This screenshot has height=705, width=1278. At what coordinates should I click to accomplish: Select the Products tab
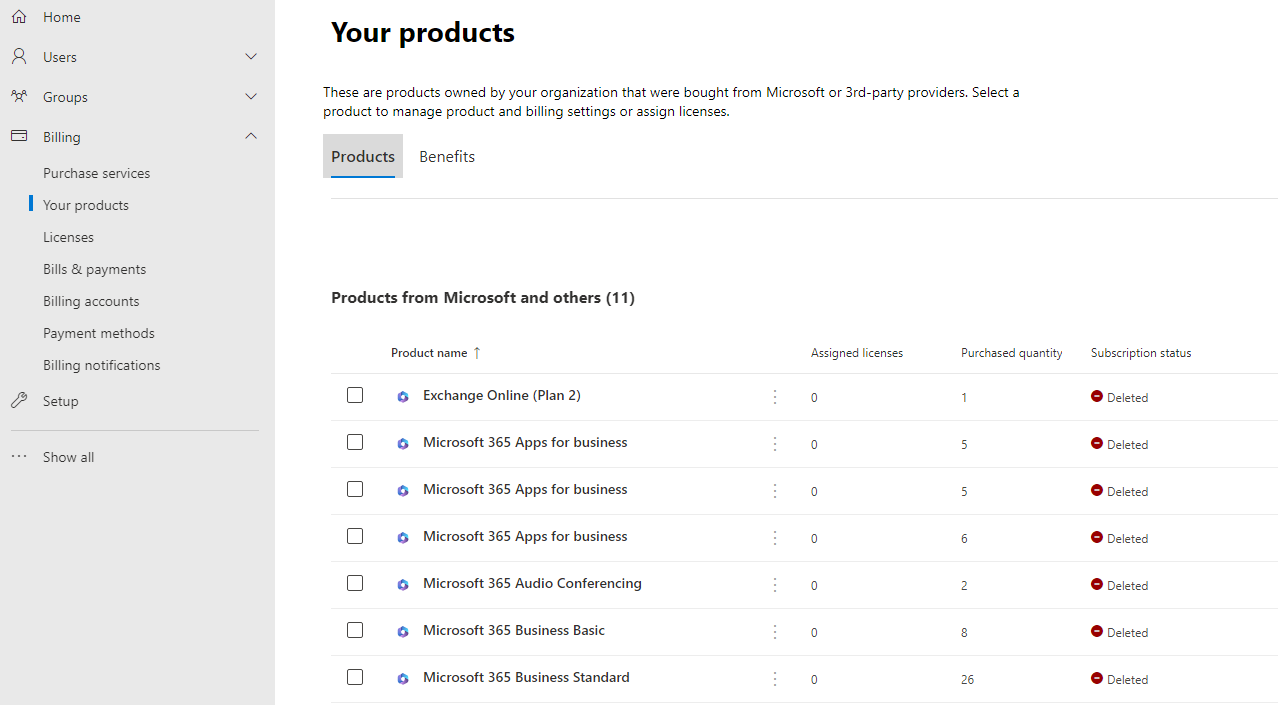point(362,156)
